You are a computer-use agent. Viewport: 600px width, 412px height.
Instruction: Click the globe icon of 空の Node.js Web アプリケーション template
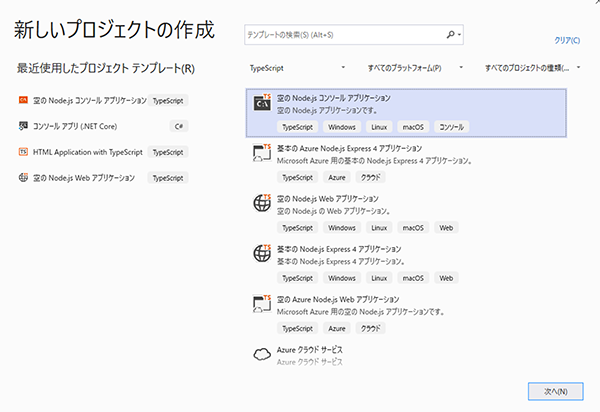pos(262,203)
